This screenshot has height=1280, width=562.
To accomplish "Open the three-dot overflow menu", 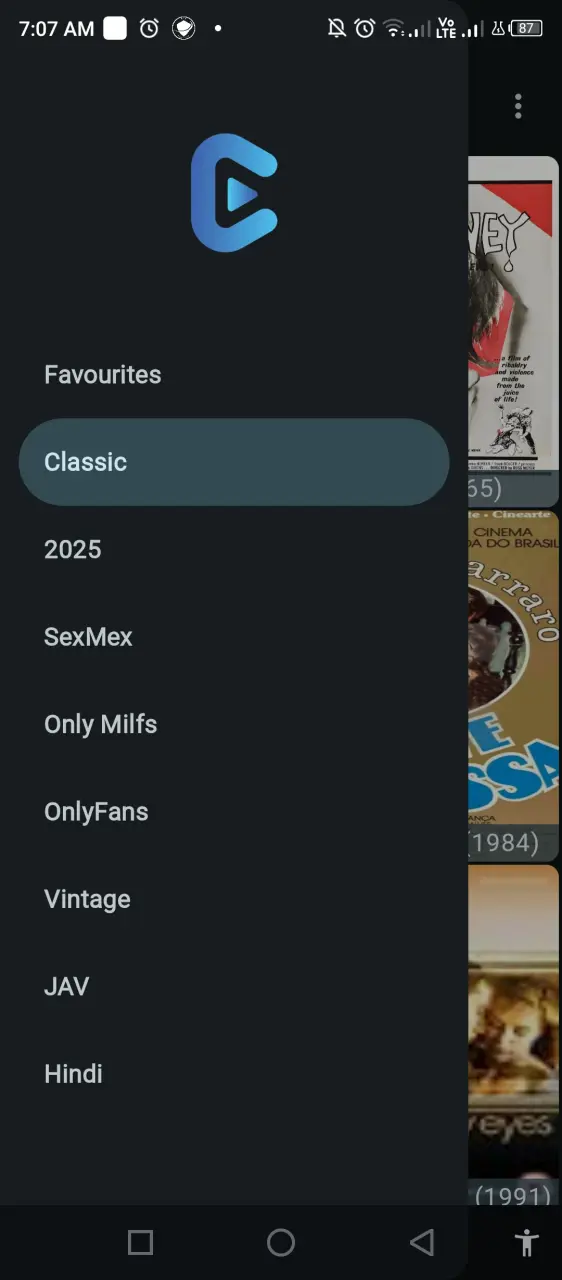I will pos(518,106).
